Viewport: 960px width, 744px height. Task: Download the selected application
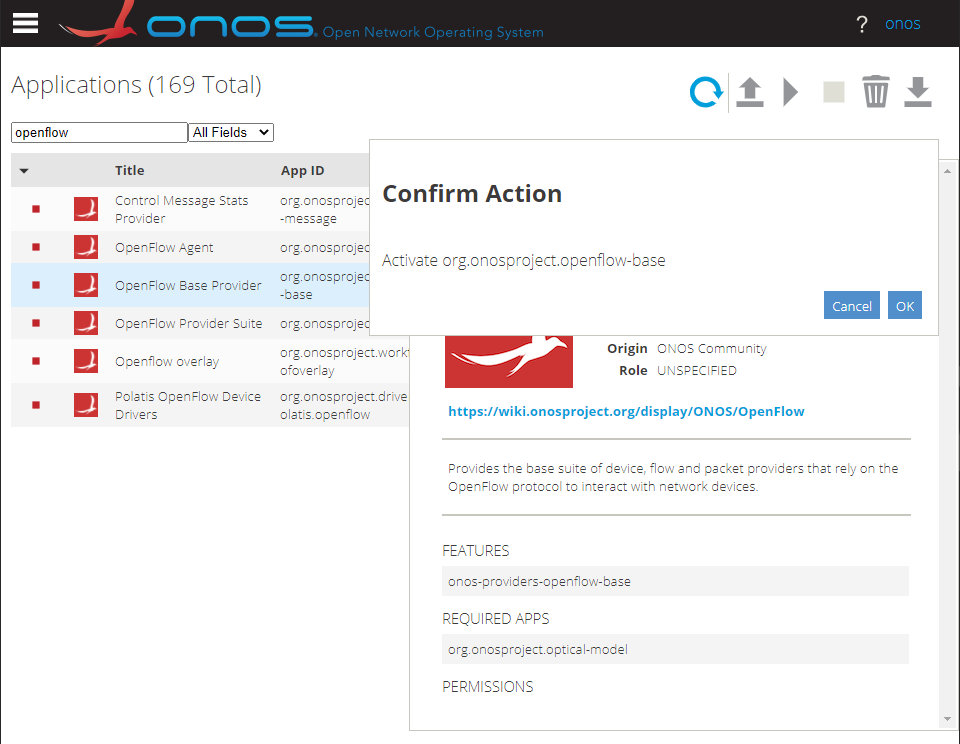(918, 92)
